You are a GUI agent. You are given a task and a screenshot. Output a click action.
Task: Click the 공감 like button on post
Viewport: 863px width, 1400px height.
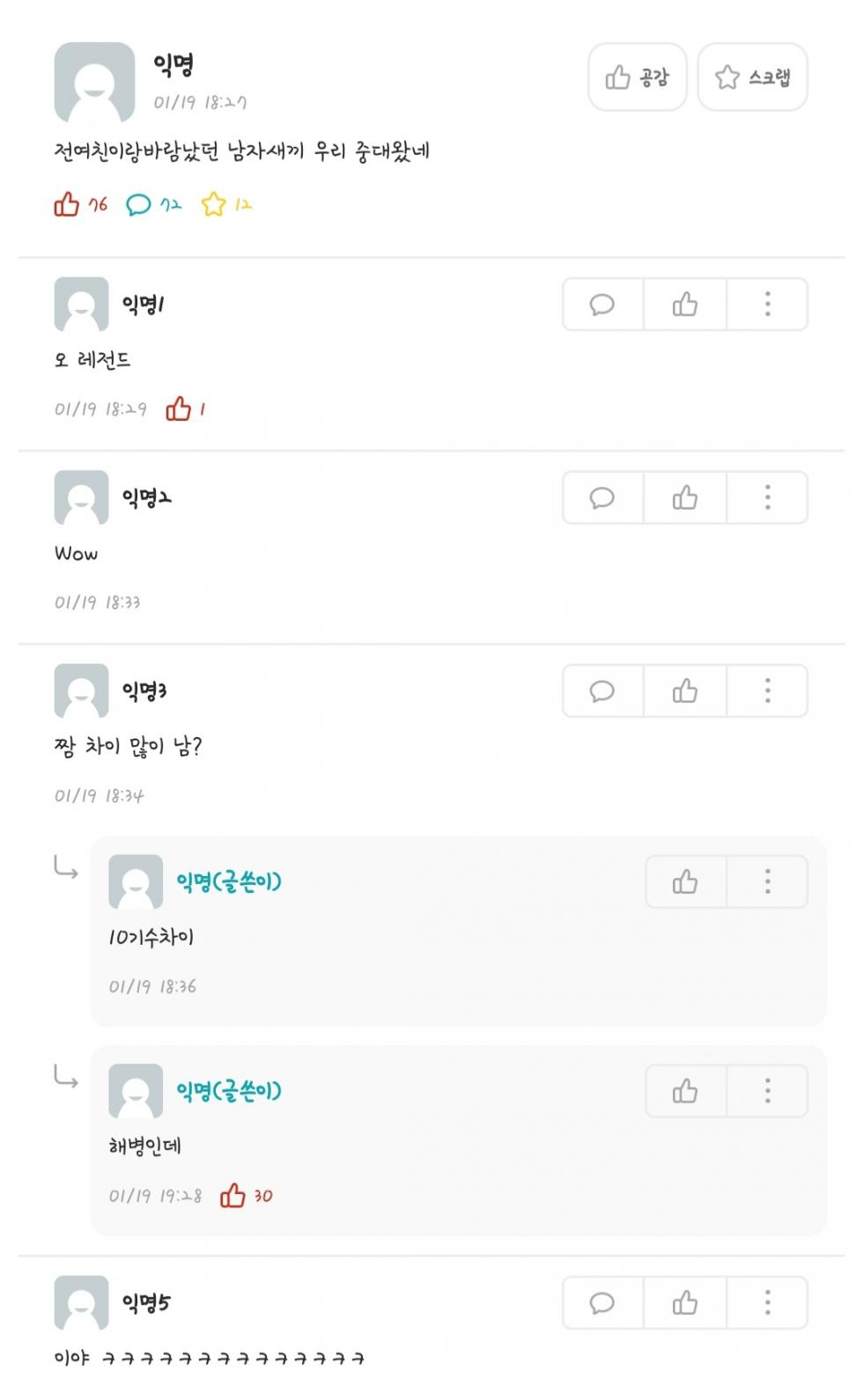tap(637, 77)
